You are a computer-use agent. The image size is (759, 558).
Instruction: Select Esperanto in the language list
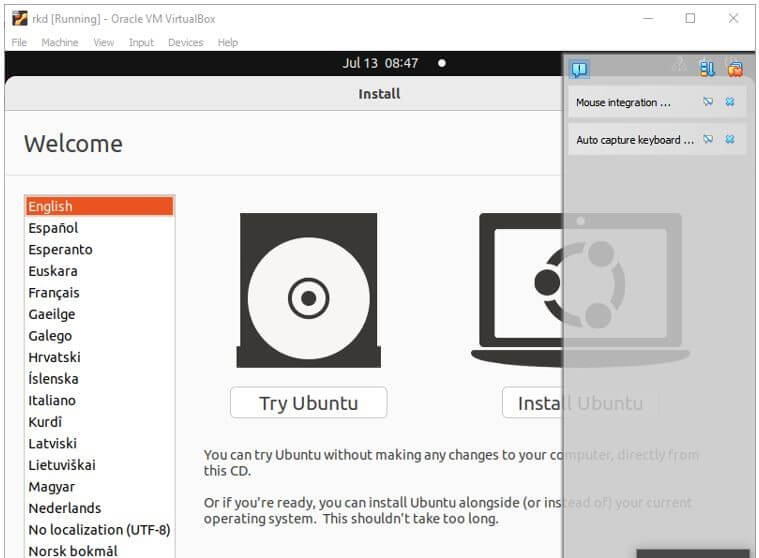99,250
